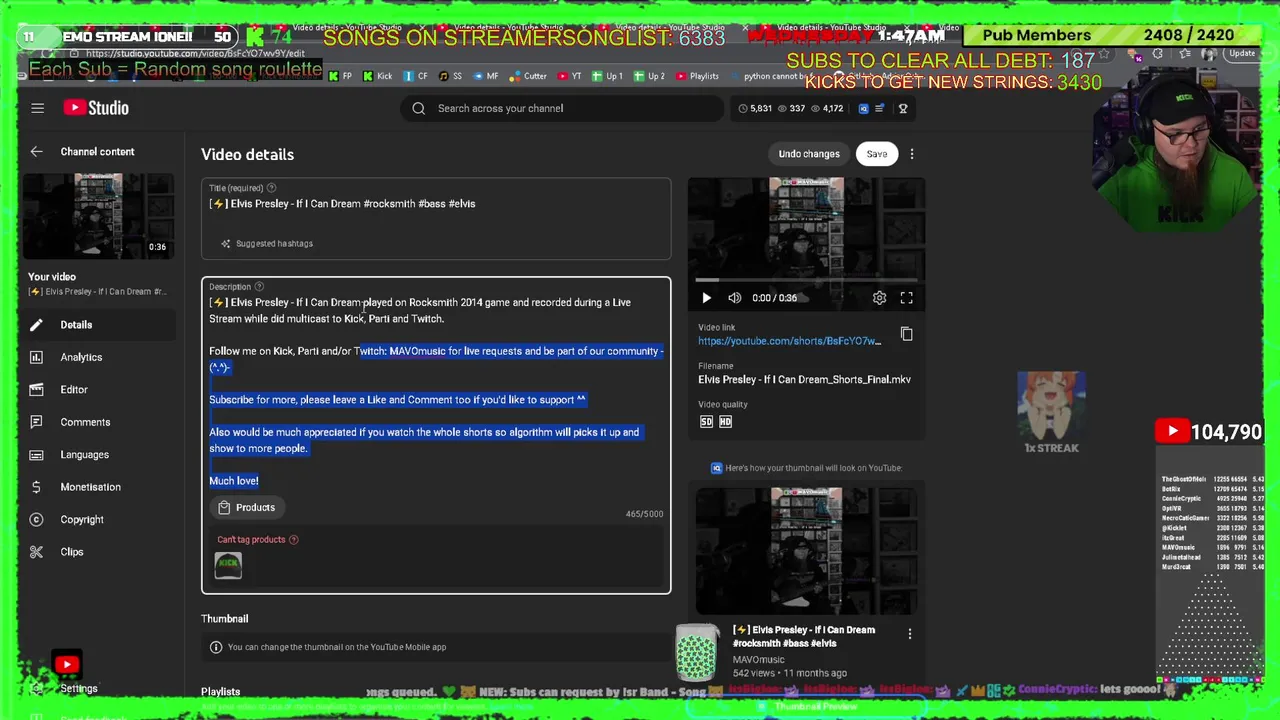Open the Clips section
The width and height of the screenshot is (1280, 720).
click(x=97, y=552)
